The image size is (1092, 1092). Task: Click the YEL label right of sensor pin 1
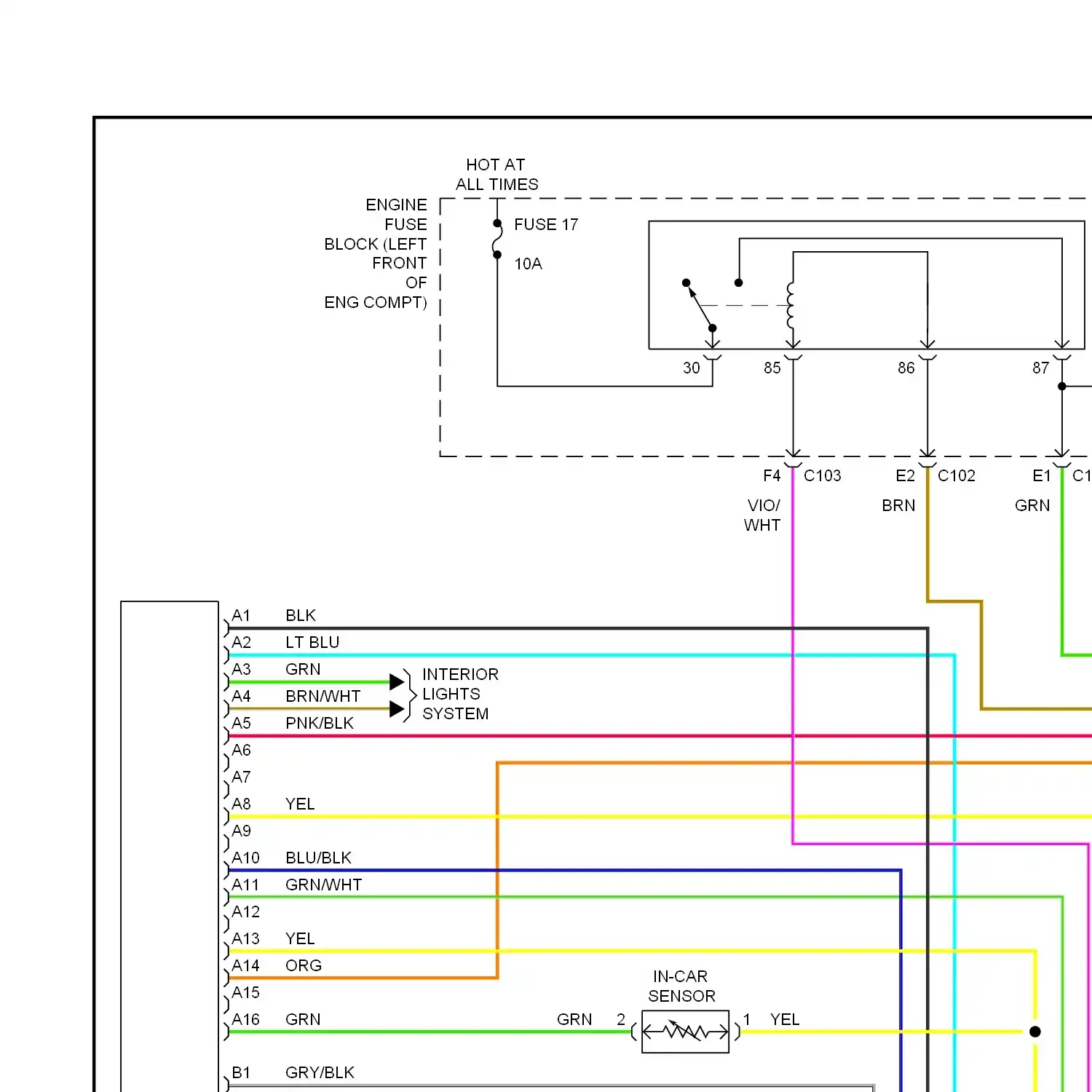point(785,1019)
